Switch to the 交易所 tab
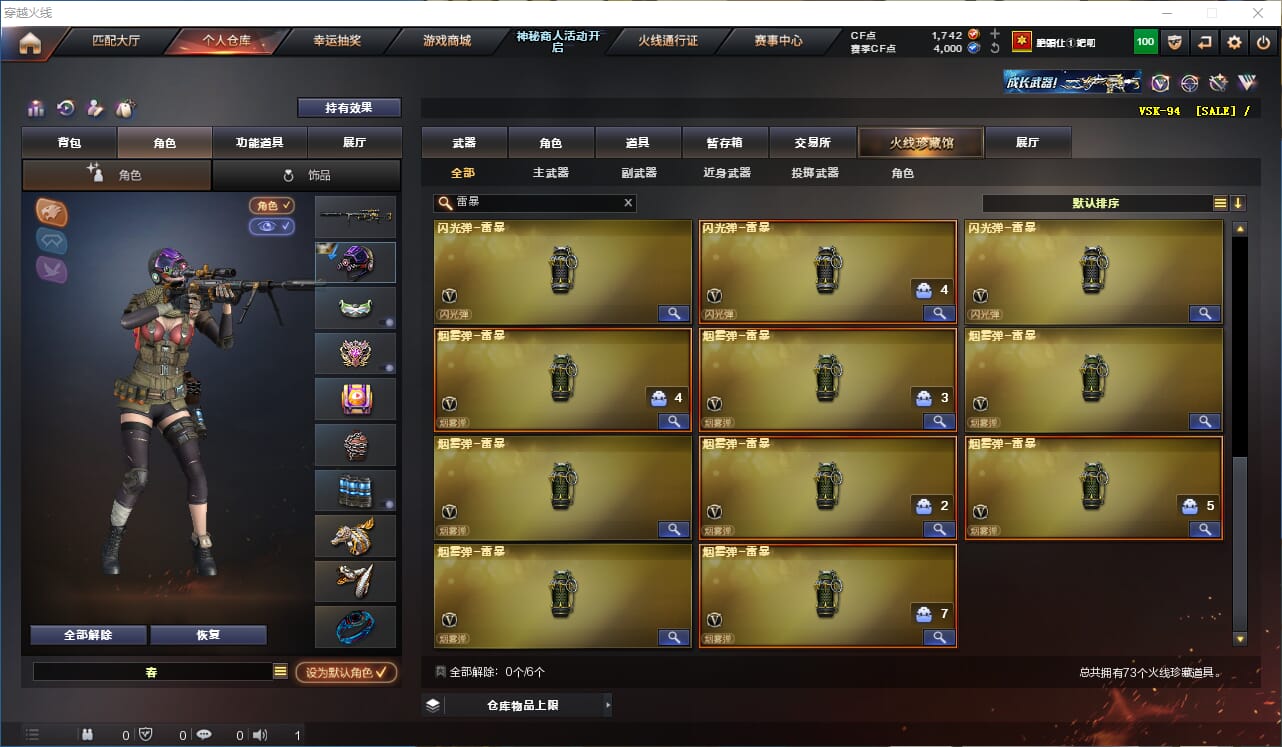Screen dimensions: 1282x747 click(813, 143)
